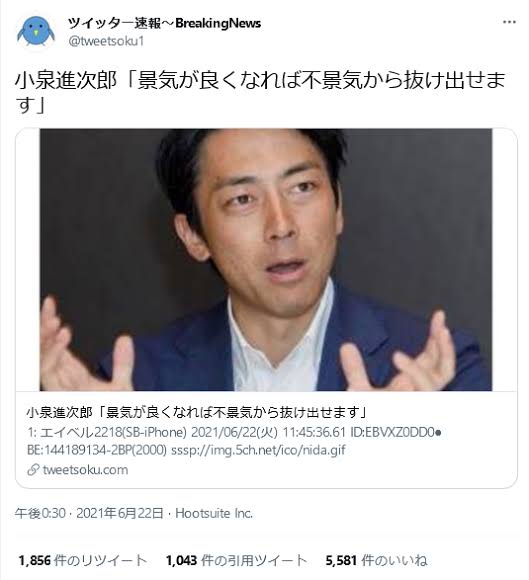View the 5,581 件のいいね list
Image resolution: width=529 pixels, height=580 pixels.
(x=377, y=560)
